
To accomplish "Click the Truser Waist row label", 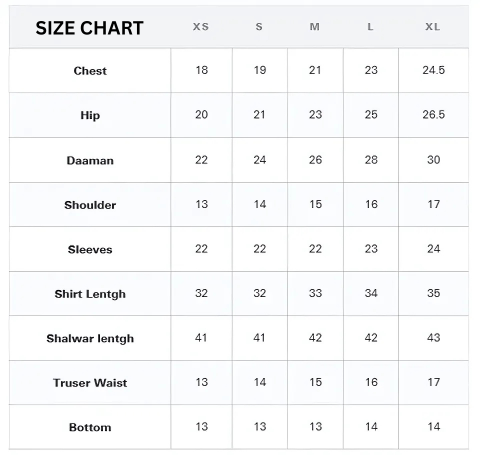I will point(90,383).
